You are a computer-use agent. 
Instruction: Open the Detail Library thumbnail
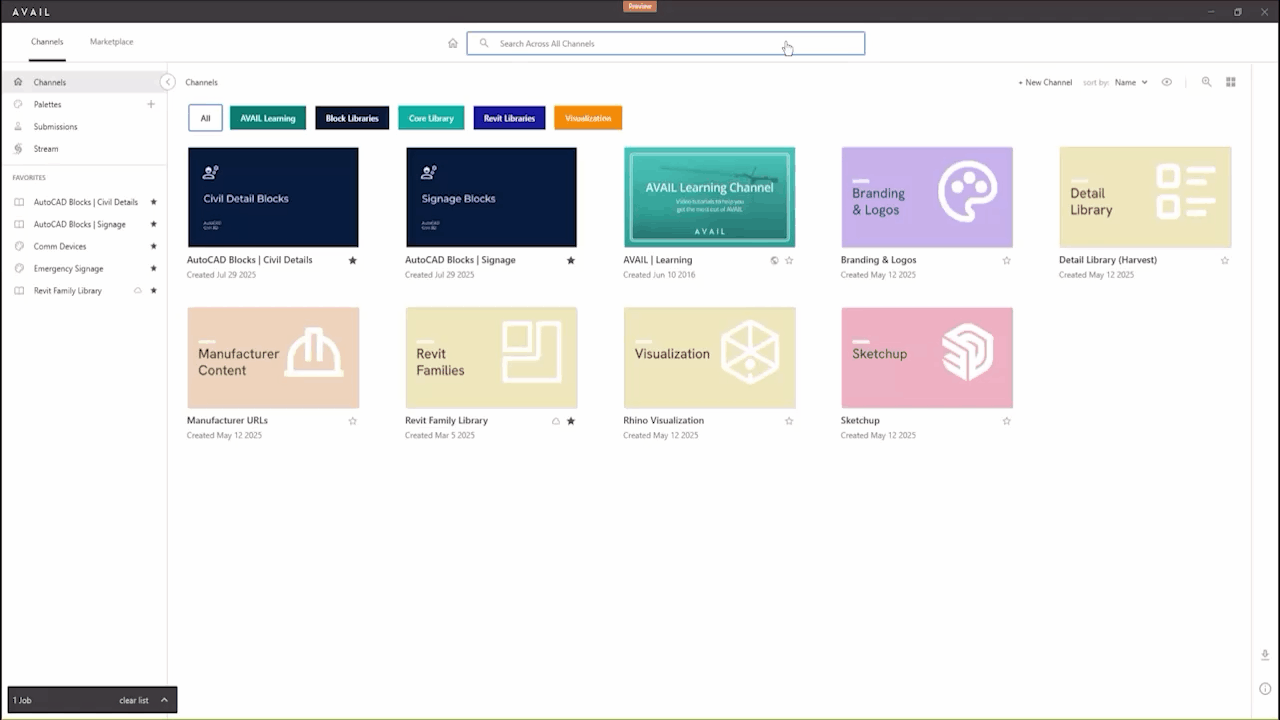point(1145,197)
